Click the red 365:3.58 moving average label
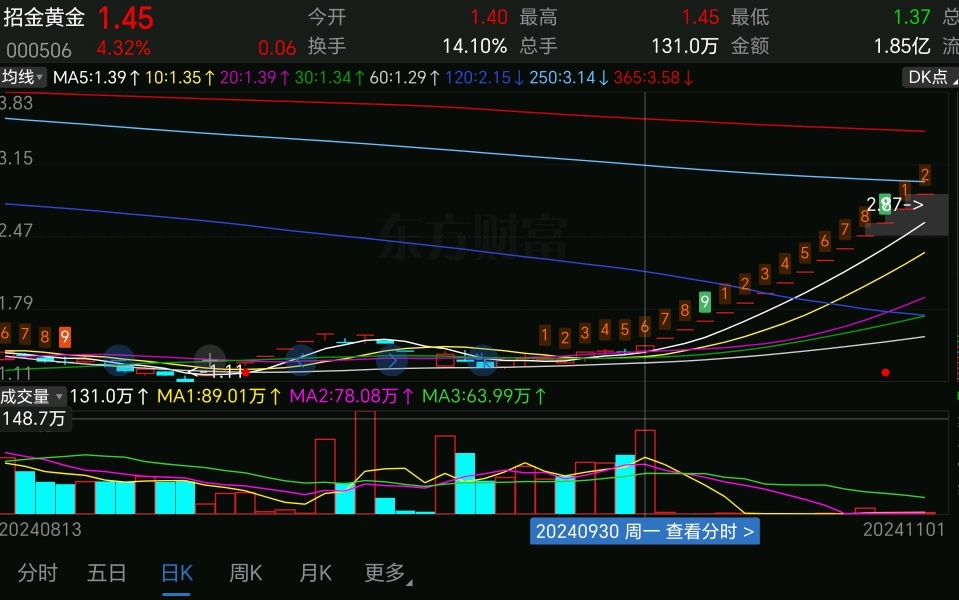The height and width of the screenshot is (600, 959). (654, 78)
